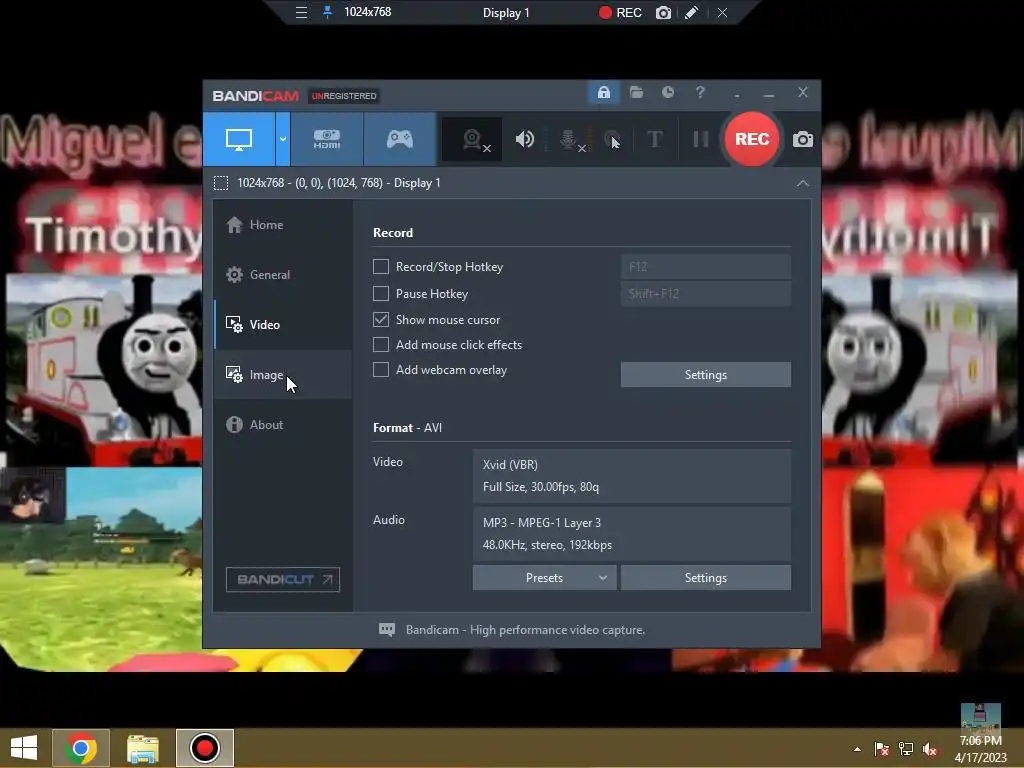Toggle webcam overlay icon in toolbar
The width and height of the screenshot is (1024, 768).
pos(472,139)
